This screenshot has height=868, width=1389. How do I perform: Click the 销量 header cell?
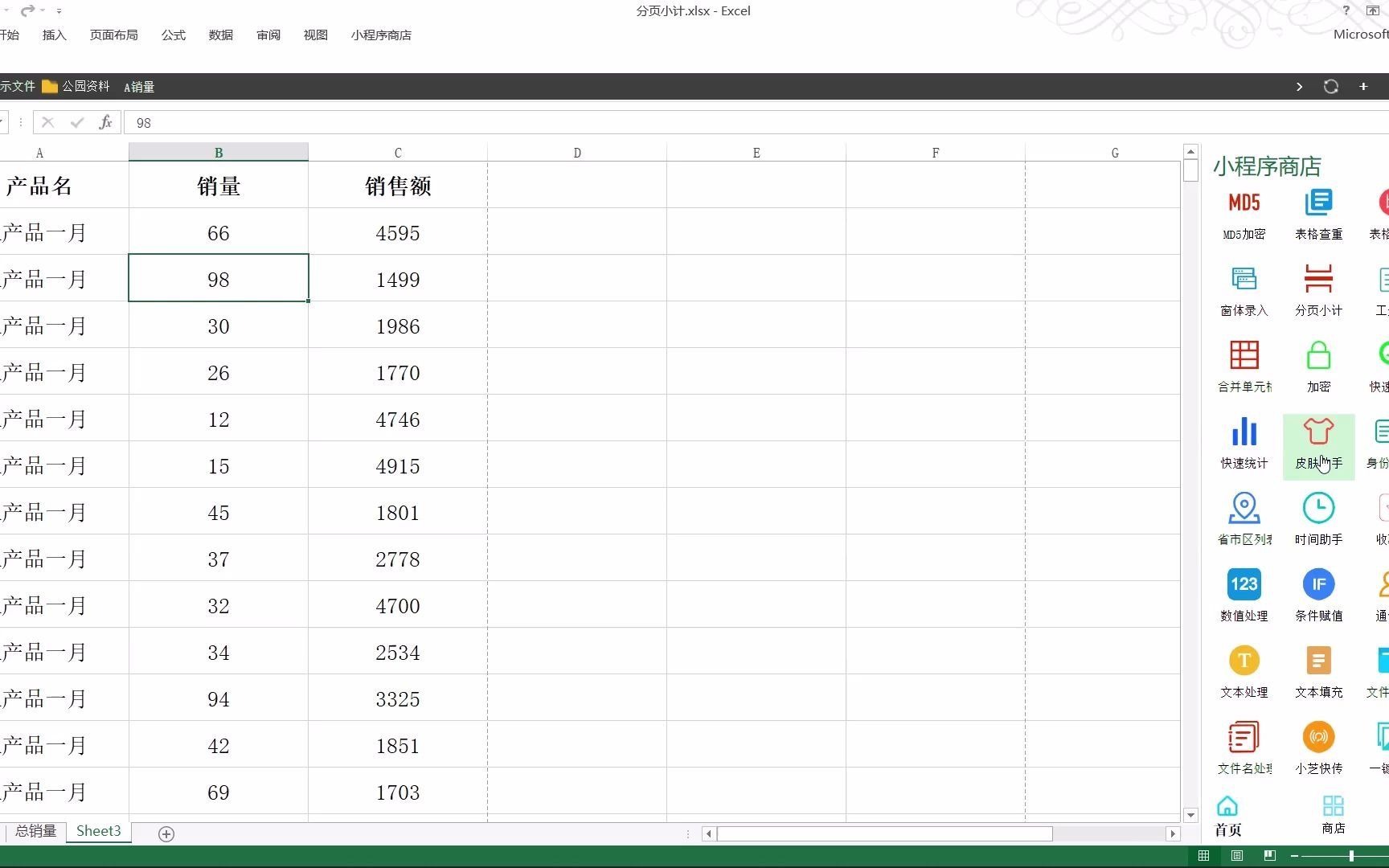click(x=219, y=186)
